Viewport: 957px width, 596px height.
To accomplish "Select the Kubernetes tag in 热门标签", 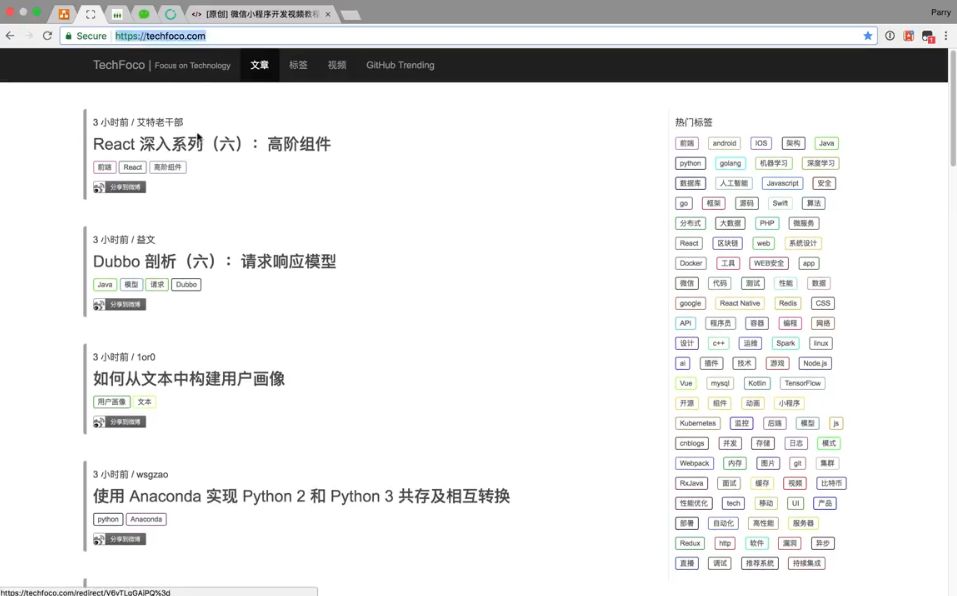I will [x=698, y=423].
